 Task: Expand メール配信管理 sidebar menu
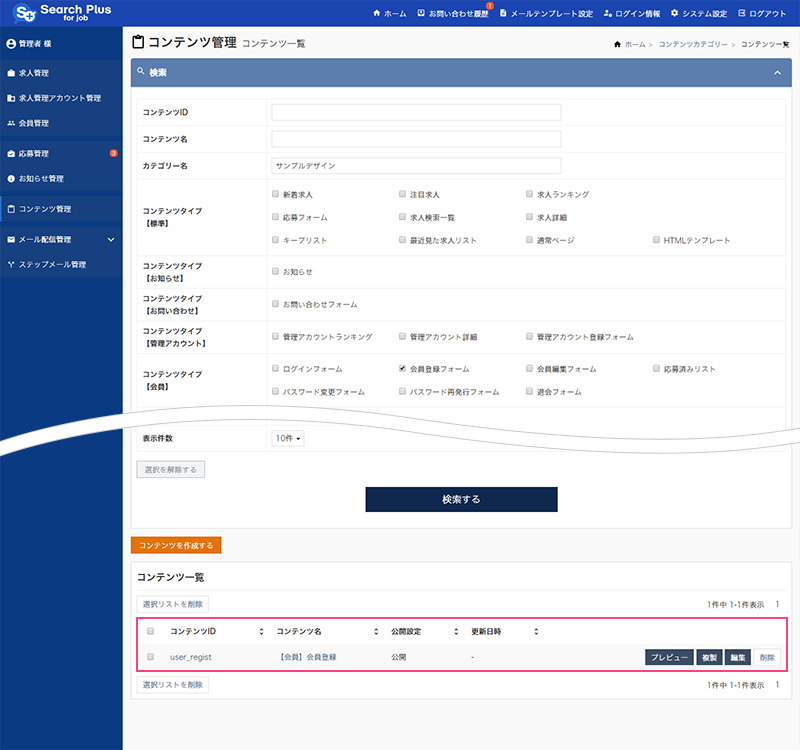[111, 240]
